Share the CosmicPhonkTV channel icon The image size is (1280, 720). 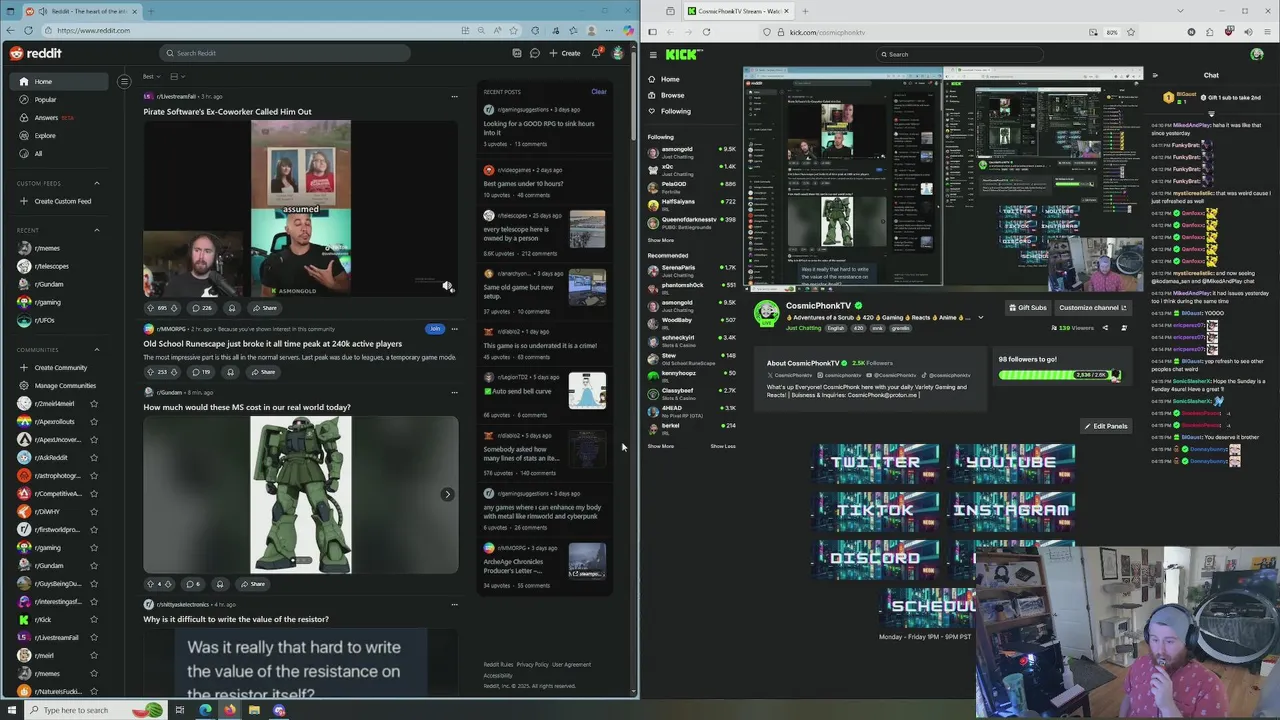coord(1105,327)
